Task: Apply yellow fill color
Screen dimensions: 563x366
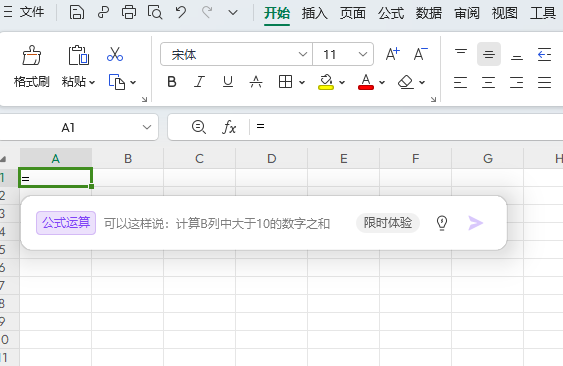Action: click(326, 82)
